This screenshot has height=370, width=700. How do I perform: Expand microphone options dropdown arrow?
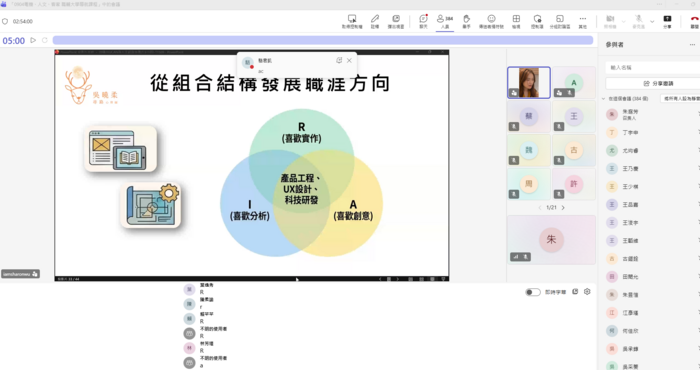click(652, 21)
